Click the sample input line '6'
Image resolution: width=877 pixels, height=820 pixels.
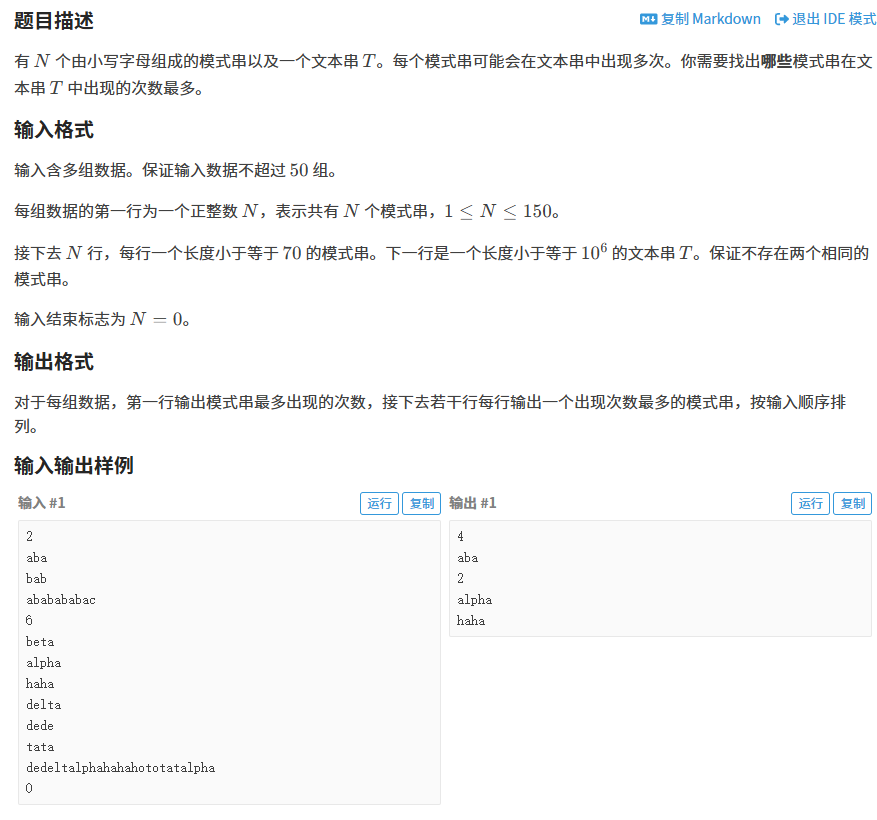click(29, 620)
